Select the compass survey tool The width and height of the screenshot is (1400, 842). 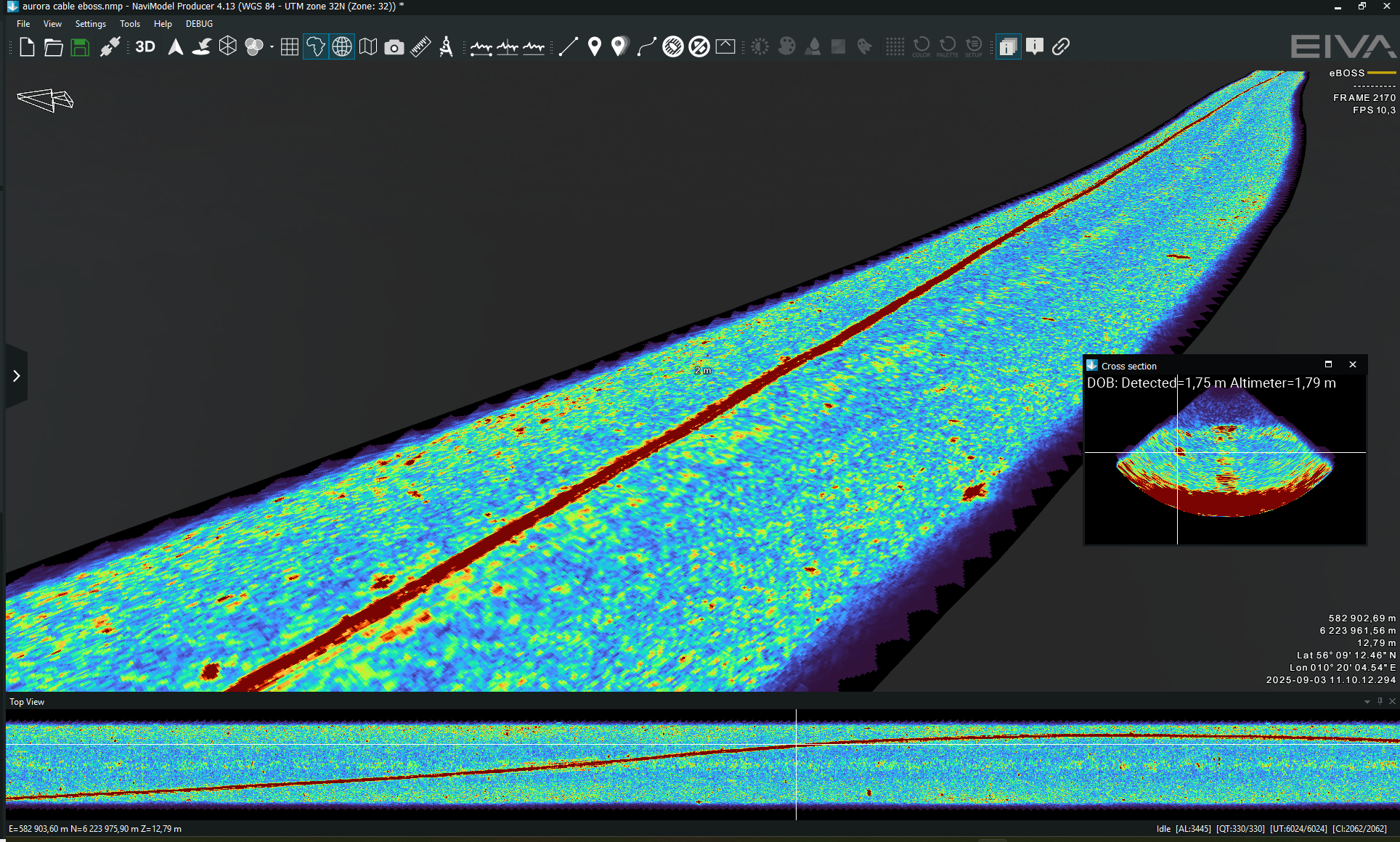(444, 46)
